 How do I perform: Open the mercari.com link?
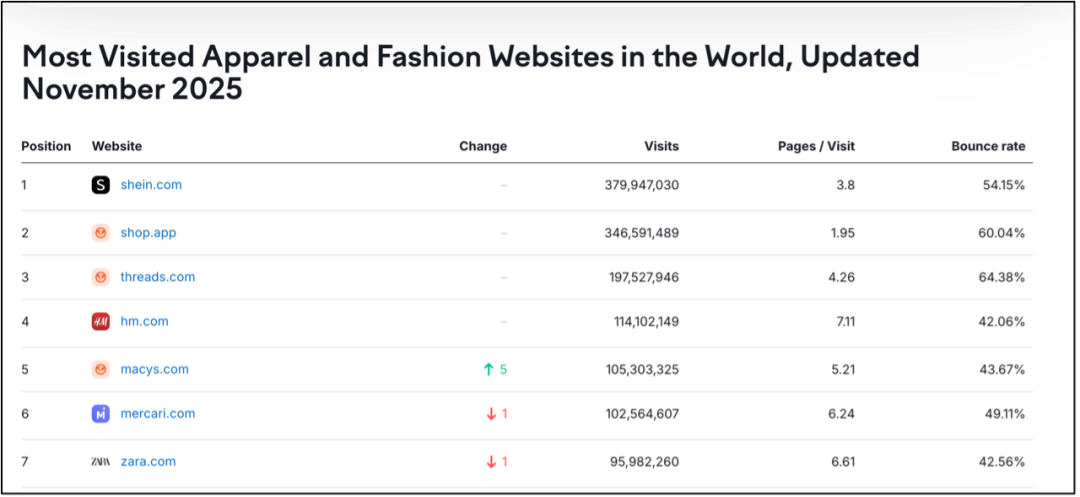(x=158, y=413)
